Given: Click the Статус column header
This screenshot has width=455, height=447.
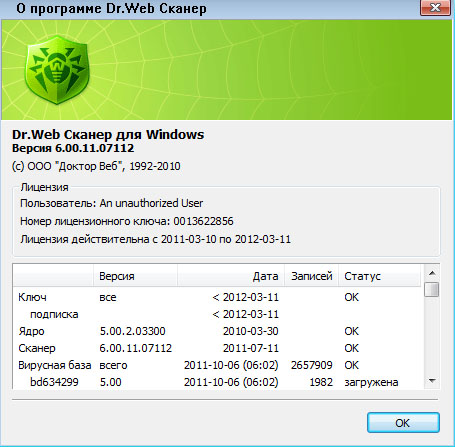Looking at the screenshot, I should coord(380,276).
